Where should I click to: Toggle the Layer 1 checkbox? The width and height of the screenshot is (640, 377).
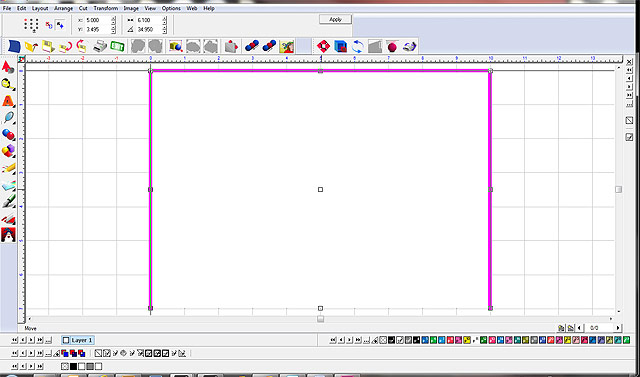pos(66,340)
